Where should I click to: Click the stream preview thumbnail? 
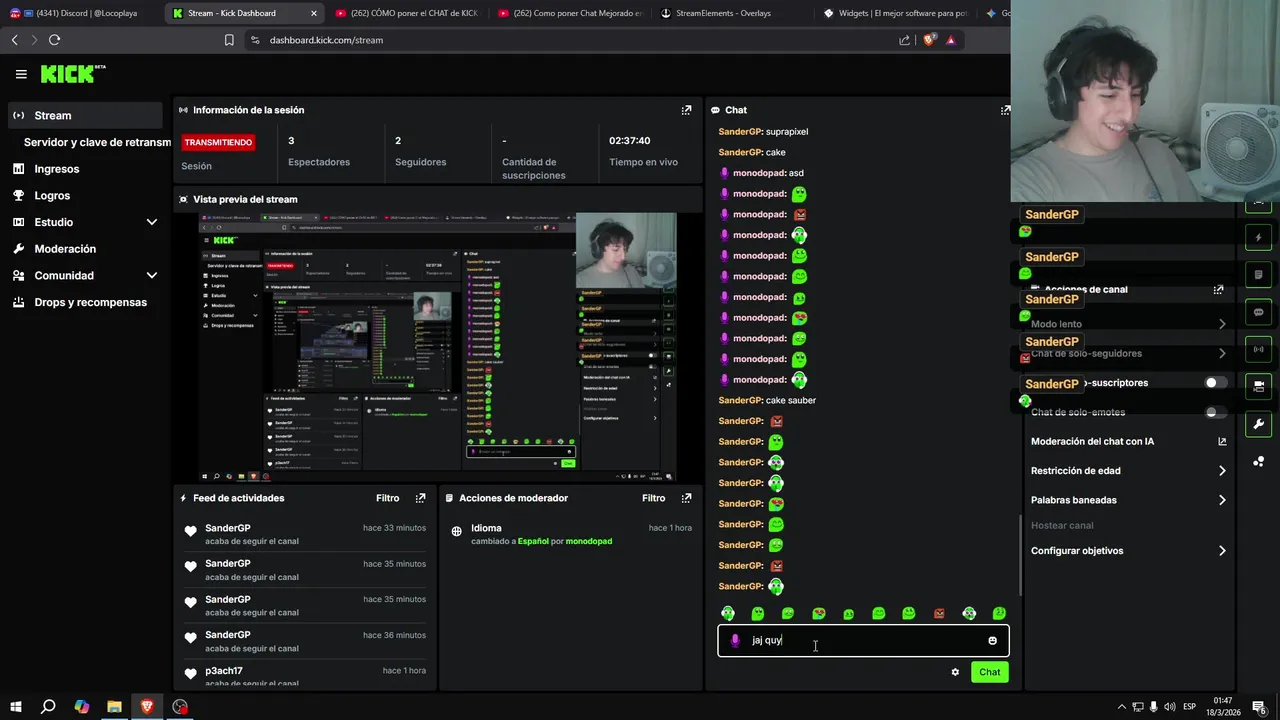tap(438, 346)
